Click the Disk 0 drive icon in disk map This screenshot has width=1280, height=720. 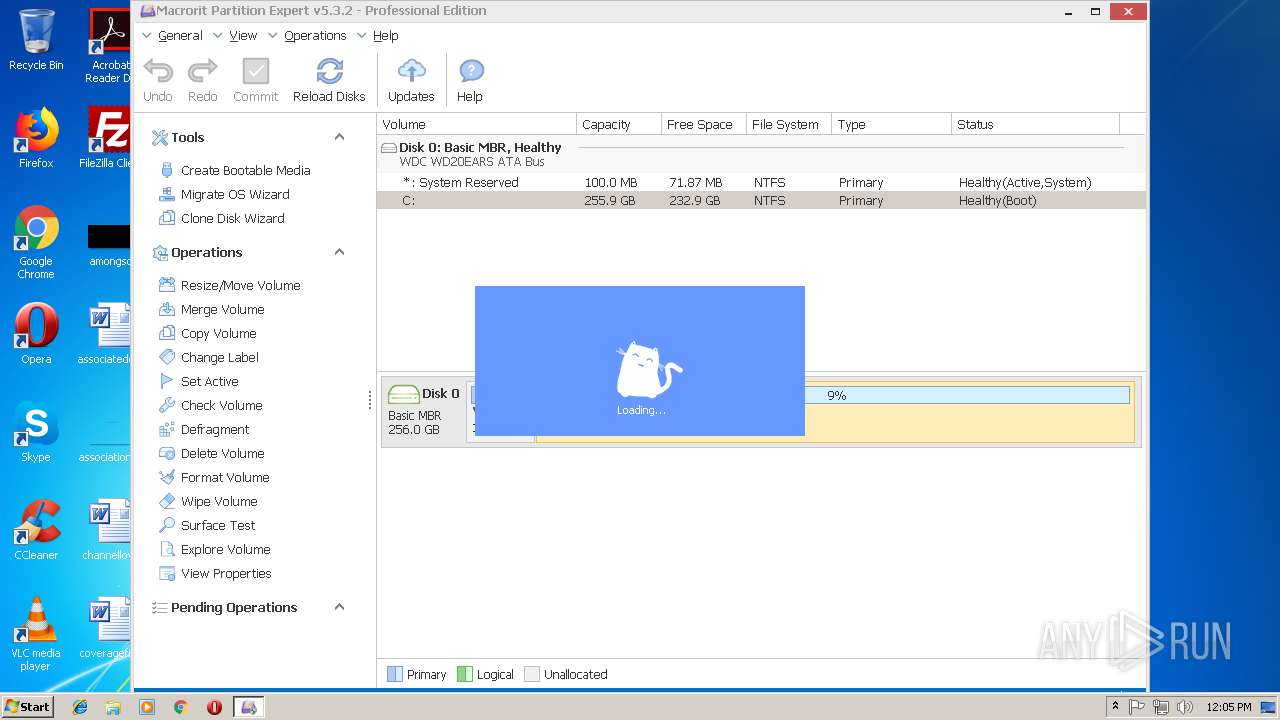click(403, 394)
